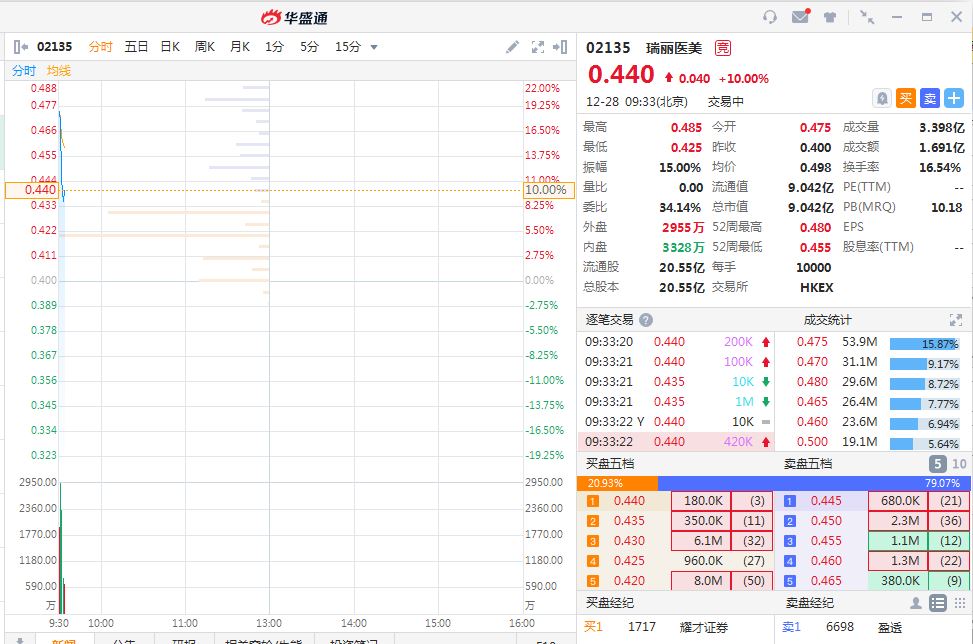
Task: Collapse the right quote panel
Action: (561, 47)
